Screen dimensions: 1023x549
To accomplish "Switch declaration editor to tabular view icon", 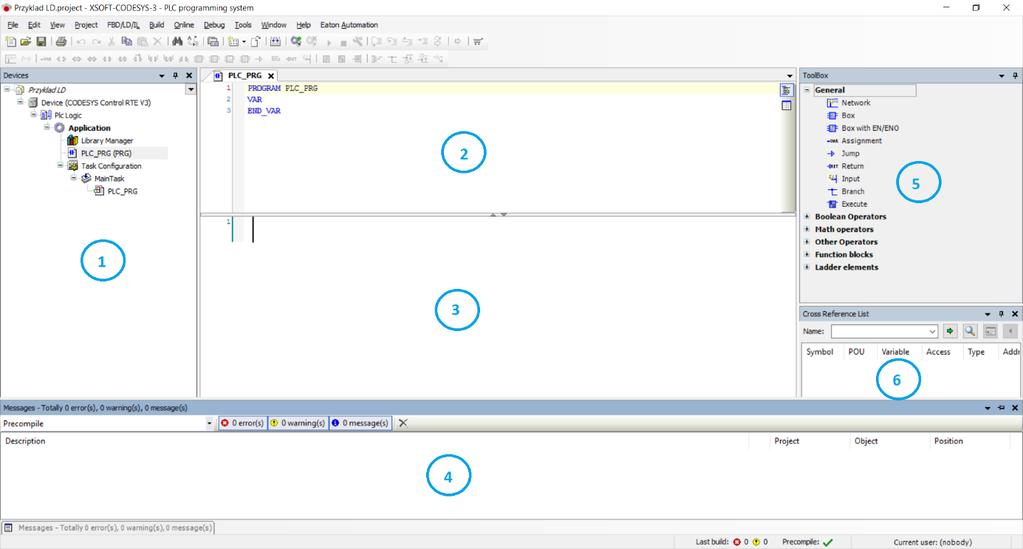I will tap(786, 106).
